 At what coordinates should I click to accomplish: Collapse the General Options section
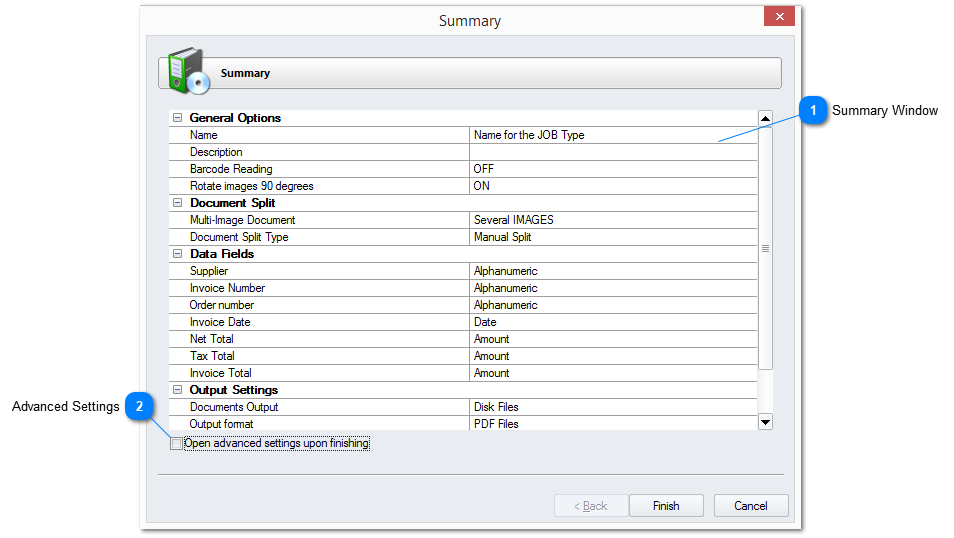(x=178, y=118)
